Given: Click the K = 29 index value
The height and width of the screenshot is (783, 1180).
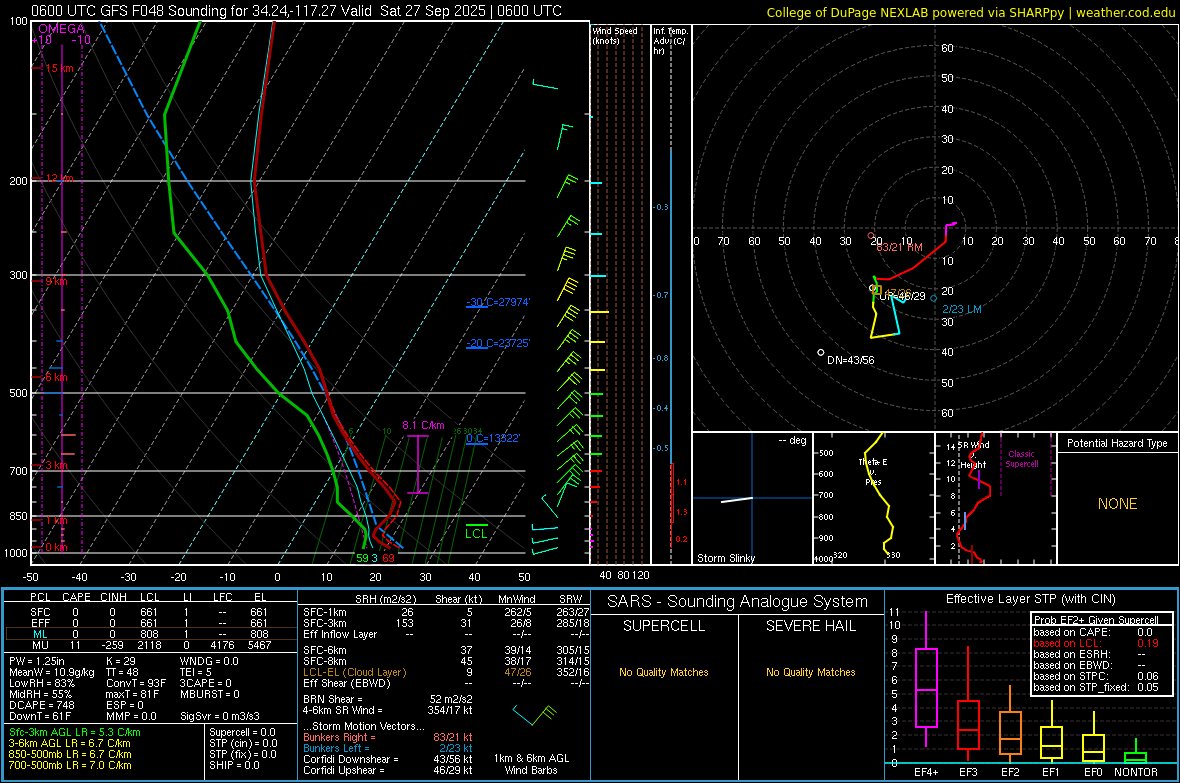Looking at the screenshot, I should 120,661.
